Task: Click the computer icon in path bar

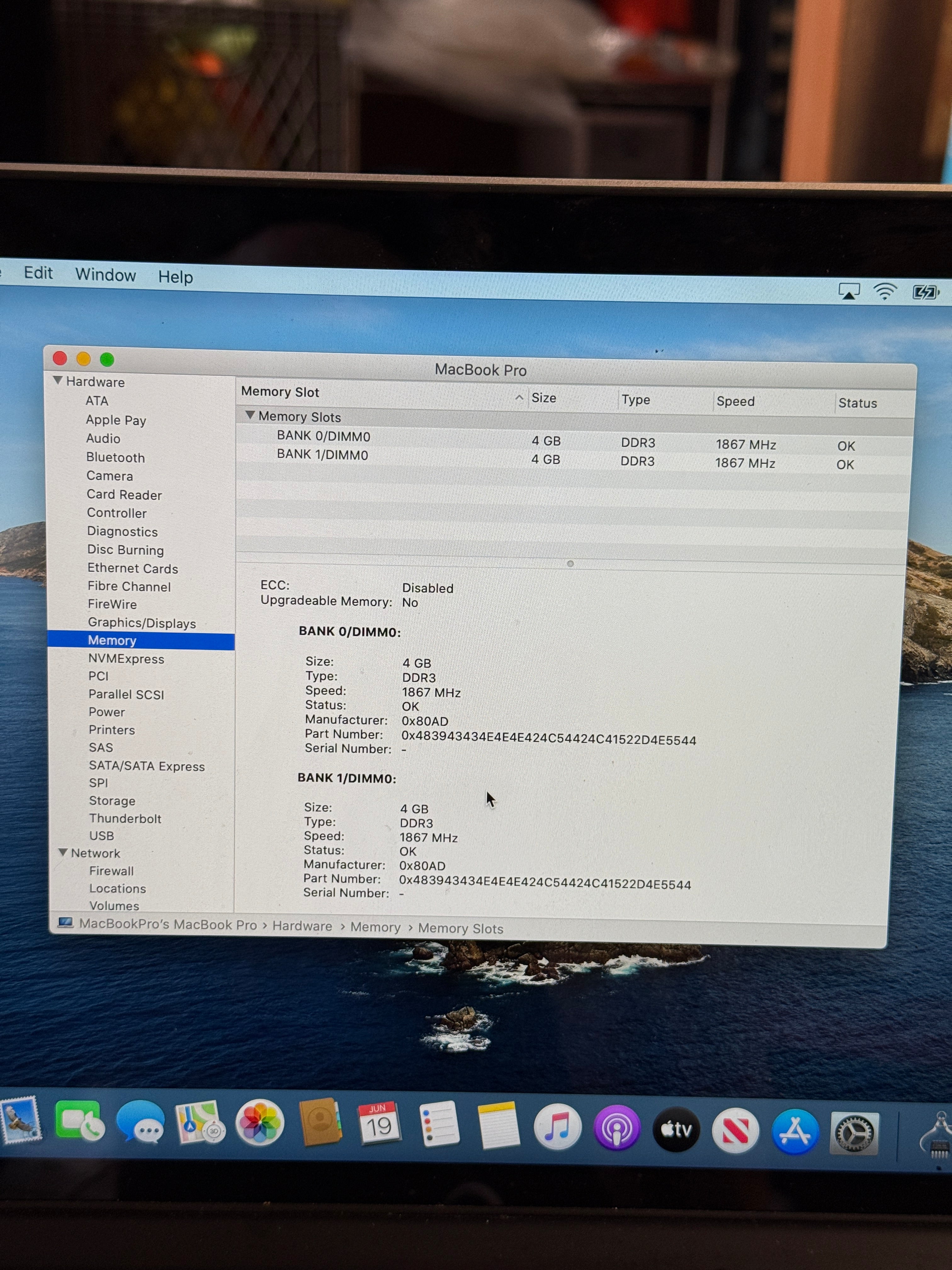Action: pyautogui.click(x=65, y=923)
